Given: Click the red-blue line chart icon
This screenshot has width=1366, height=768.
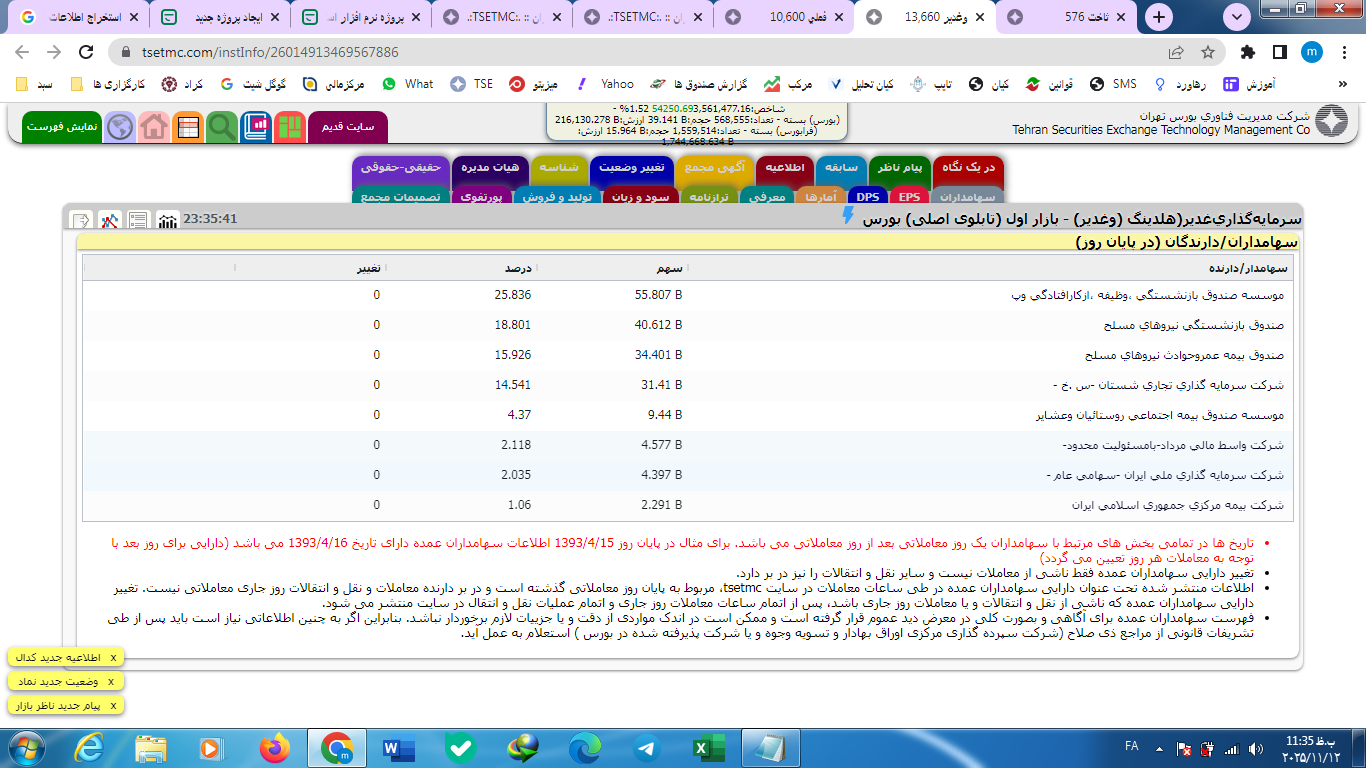Looking at the screenshot, I should coord(110,219).
